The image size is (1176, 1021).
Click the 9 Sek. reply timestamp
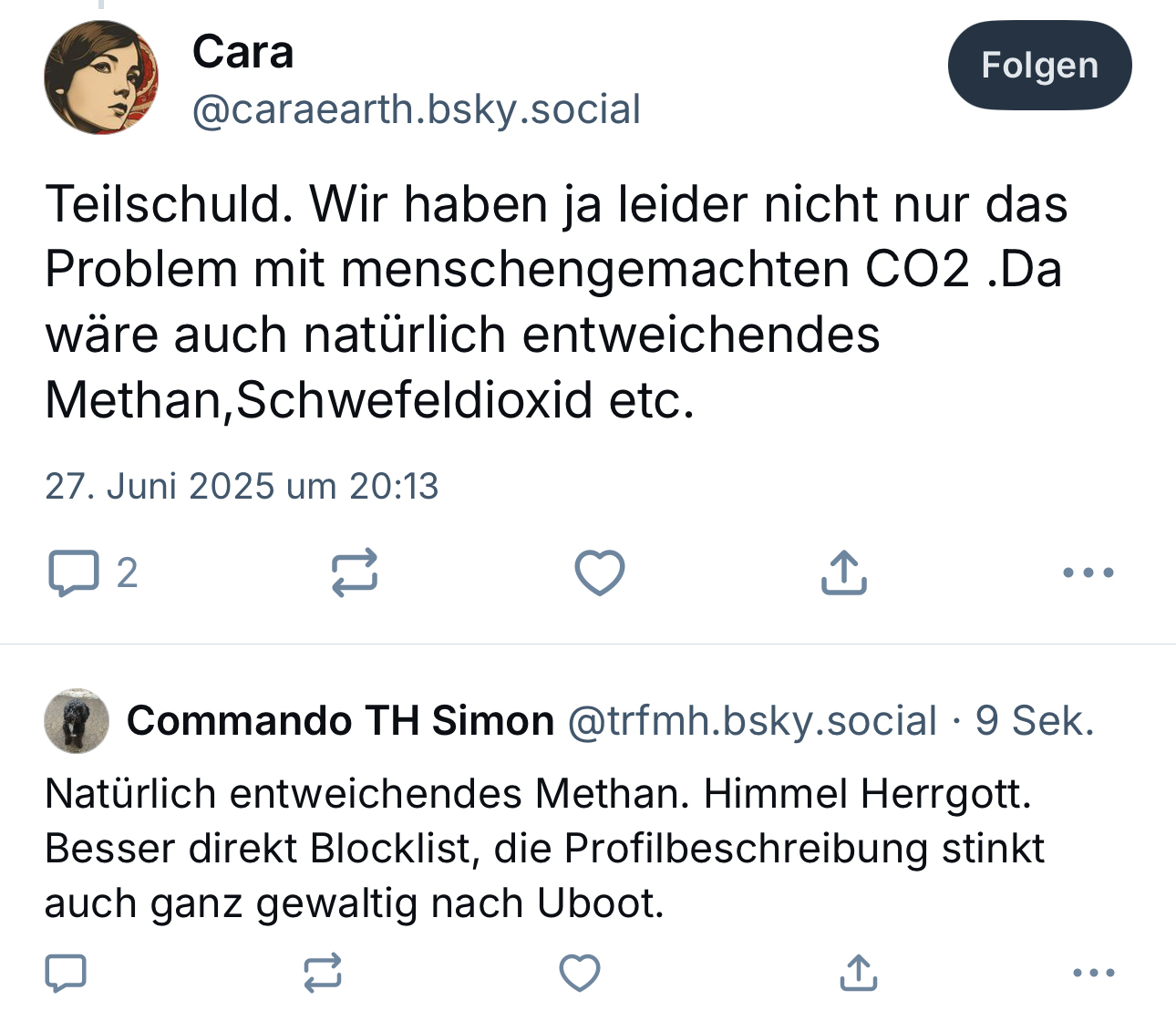point(1035,721)
